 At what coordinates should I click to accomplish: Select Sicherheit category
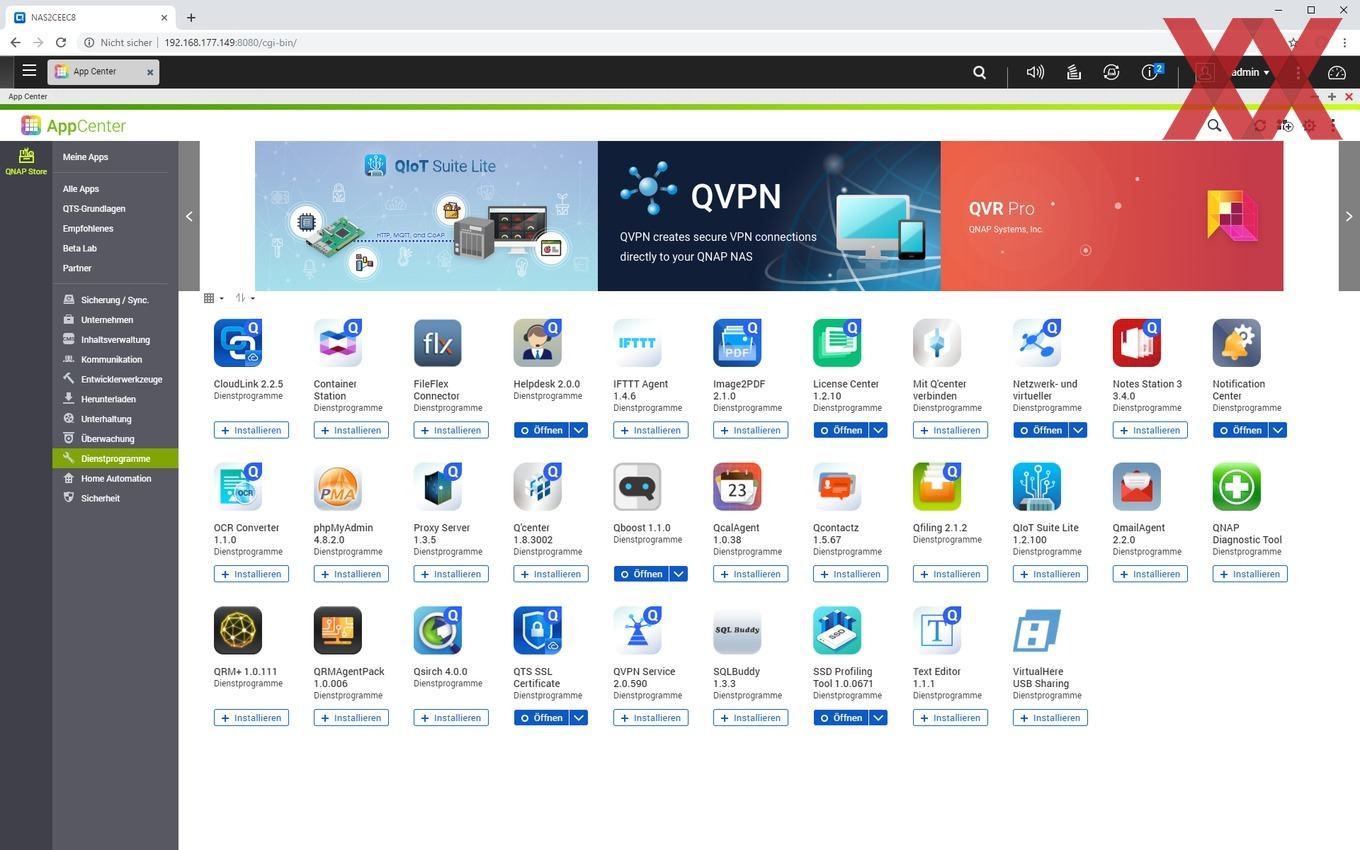coord(115,498)
